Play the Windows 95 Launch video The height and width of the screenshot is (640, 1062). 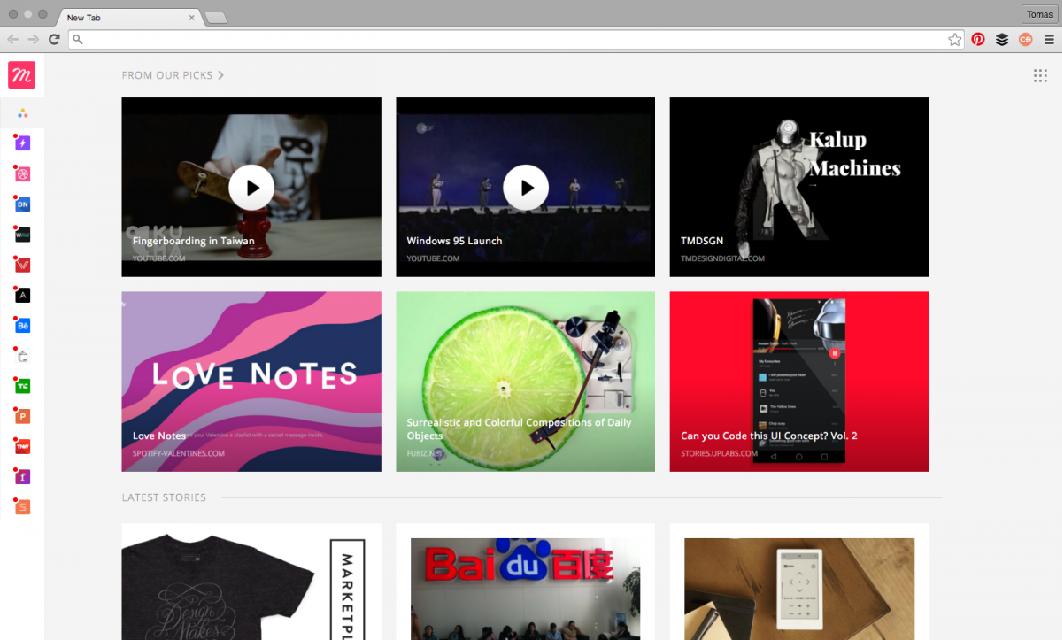point(525,186)
